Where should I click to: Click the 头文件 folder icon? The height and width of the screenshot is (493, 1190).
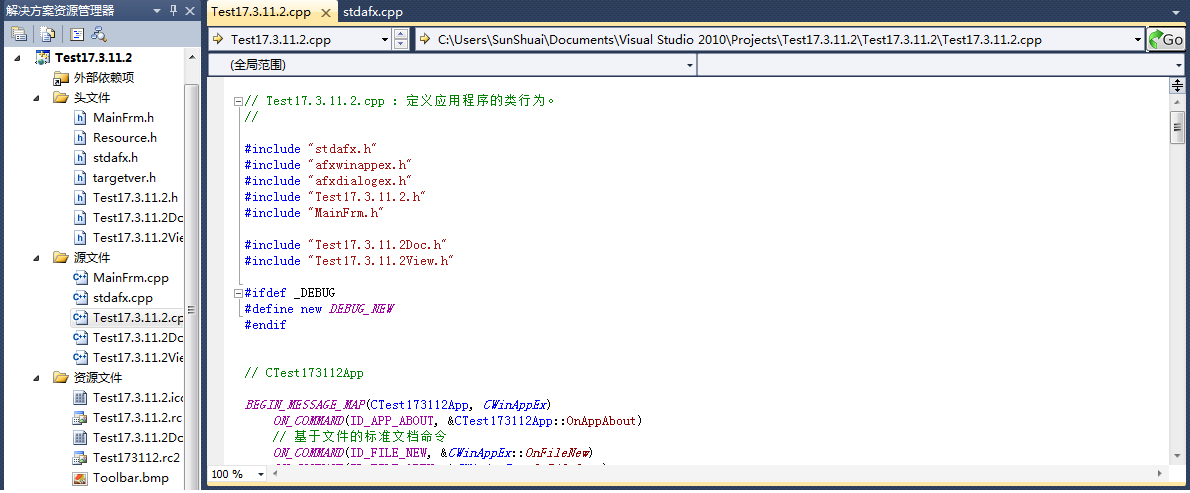pyautogui.click(x=61, y=98)
